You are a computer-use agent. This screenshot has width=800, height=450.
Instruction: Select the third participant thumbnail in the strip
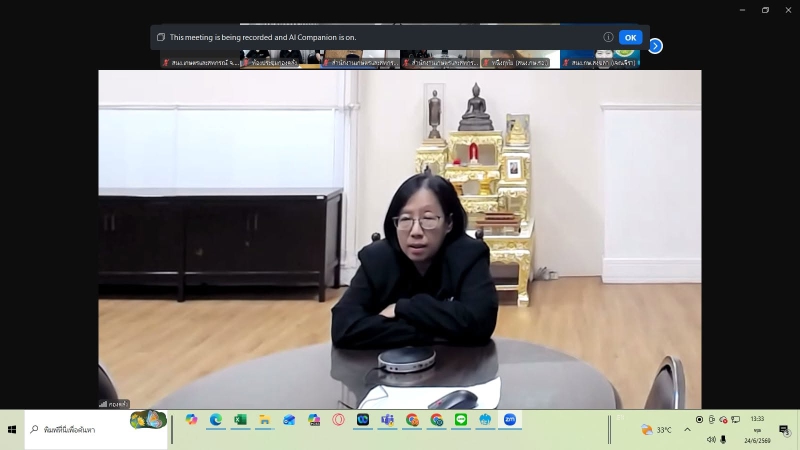[360, 59]
